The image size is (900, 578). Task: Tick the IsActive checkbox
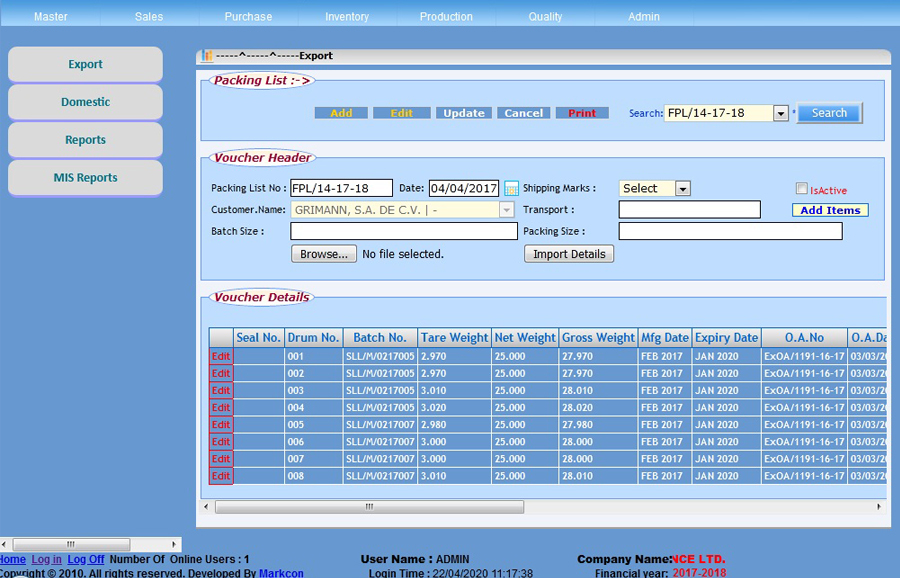pos(801,189)
